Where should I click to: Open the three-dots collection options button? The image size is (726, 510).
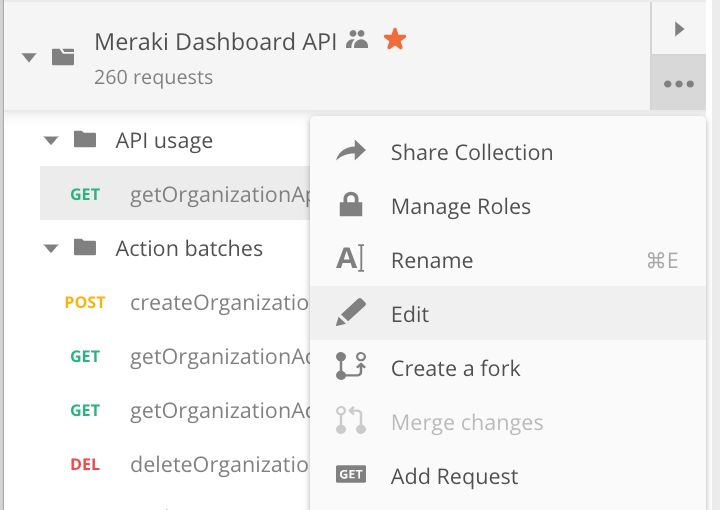pos(678,83)
